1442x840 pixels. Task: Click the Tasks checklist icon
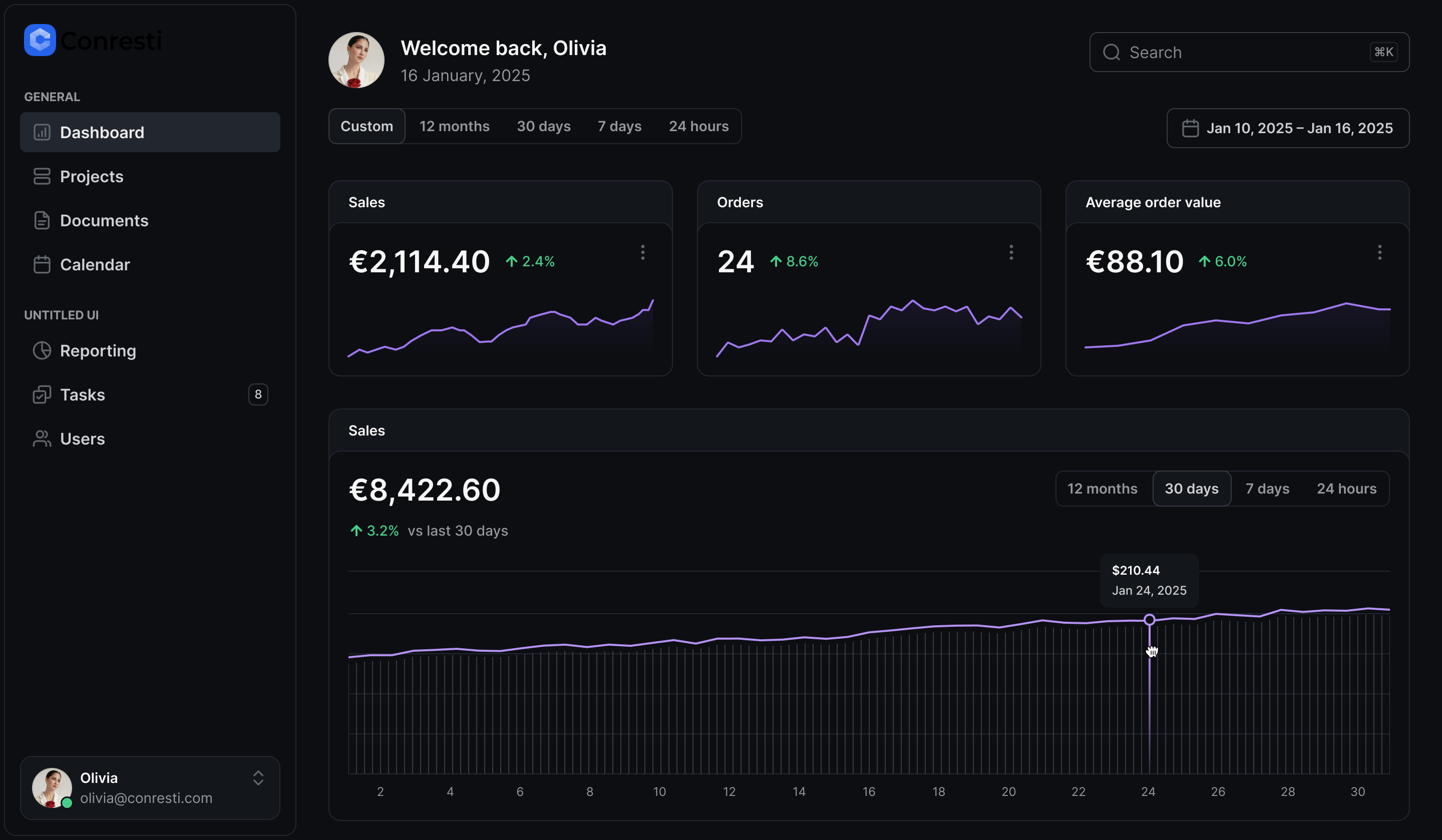[42, 394]
